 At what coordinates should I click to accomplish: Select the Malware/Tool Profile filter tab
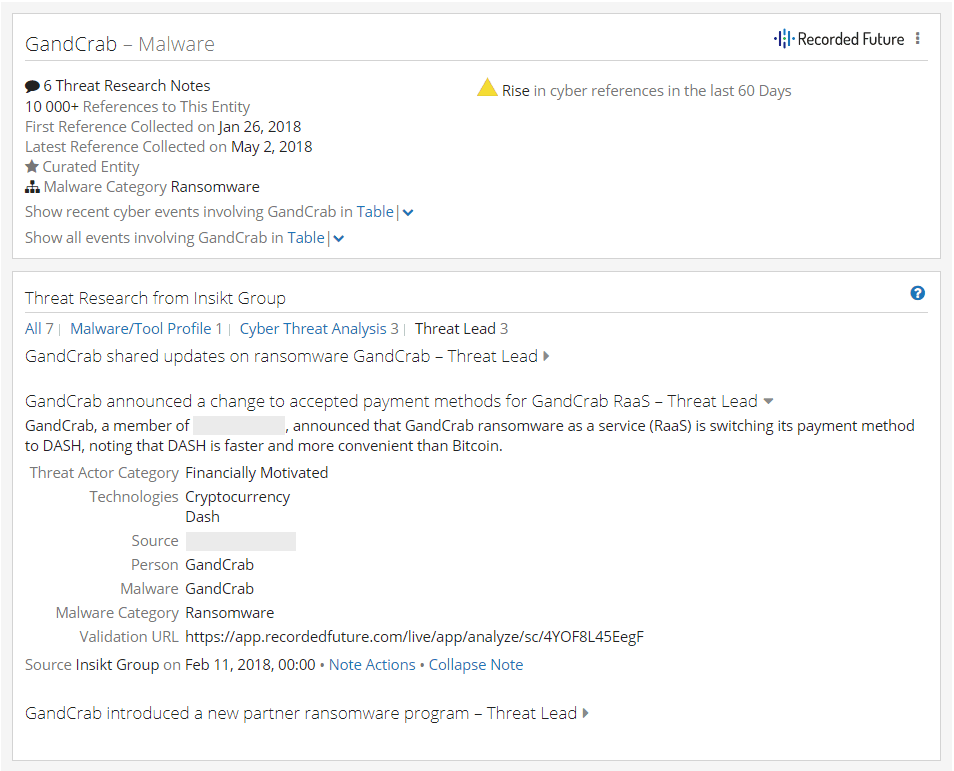point(146,329)
